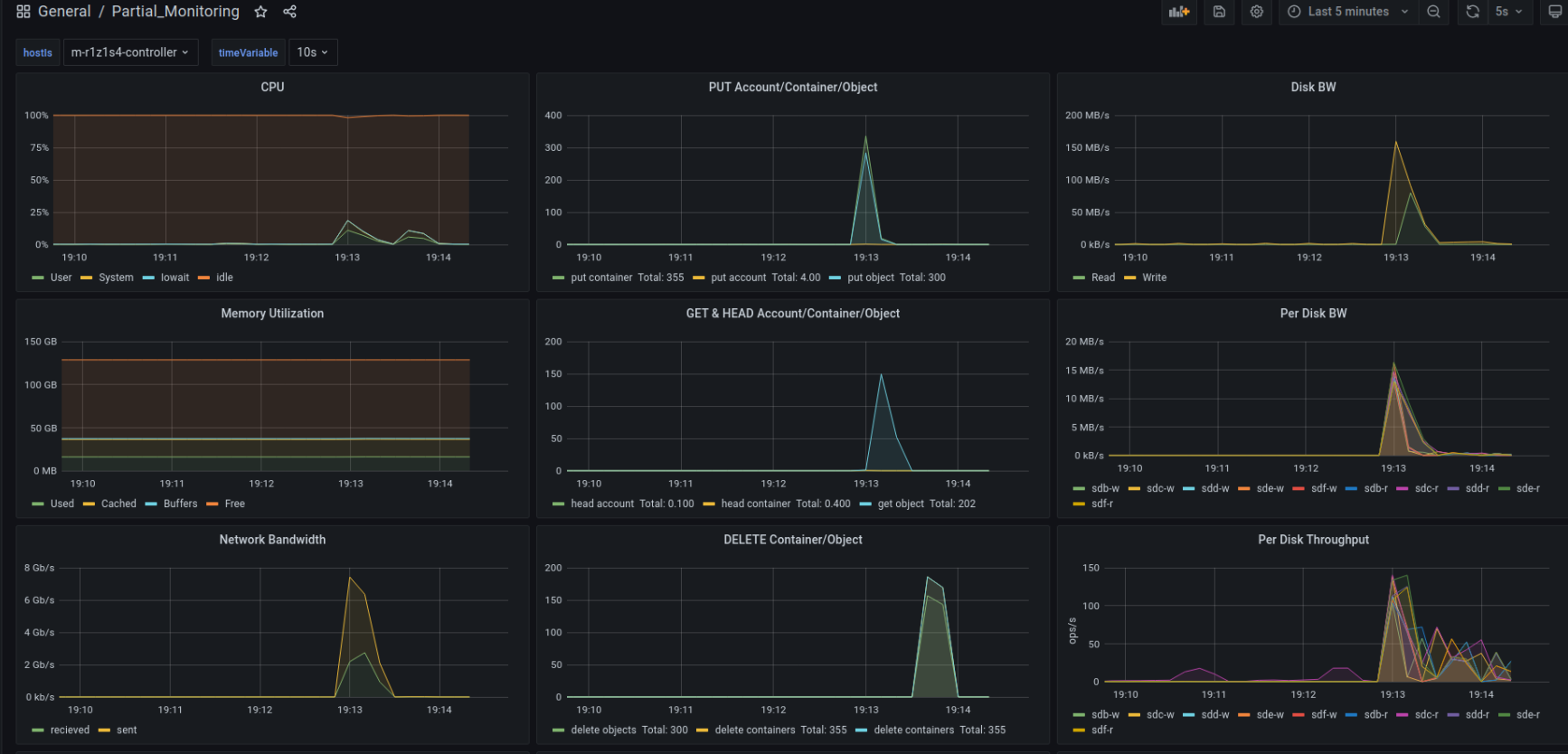Refresh the dashboard now
The height and width of the screenshot is (754, 1568).
pos(1472,12)
